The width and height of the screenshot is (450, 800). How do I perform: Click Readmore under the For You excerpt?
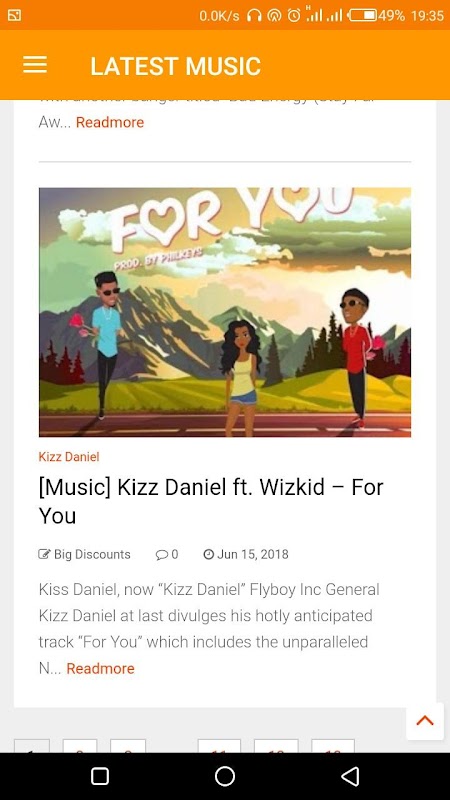pyautogui.click(x=101, y=668)
